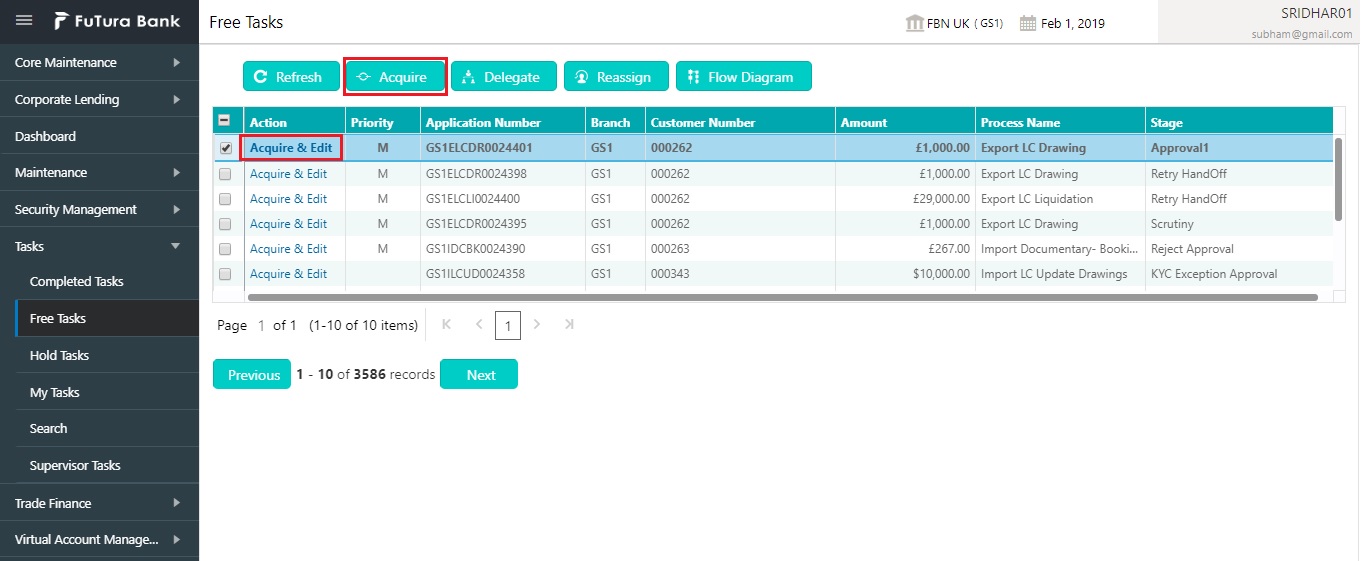1366x561 pixels.
Task: Click the SRIDHAR01 user name
Action: [1316, 13]
